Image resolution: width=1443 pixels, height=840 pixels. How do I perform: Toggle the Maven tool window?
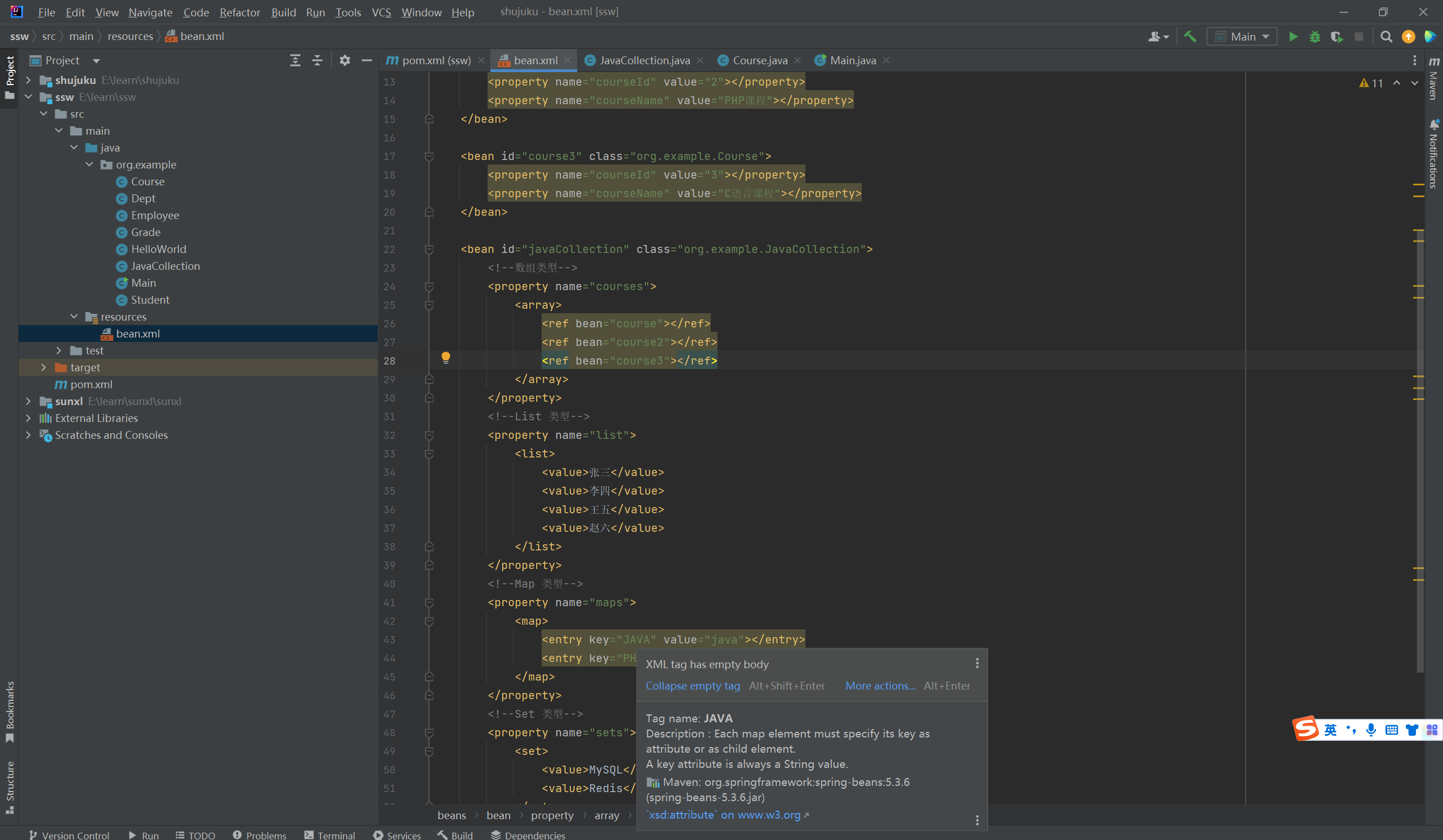1433,80
